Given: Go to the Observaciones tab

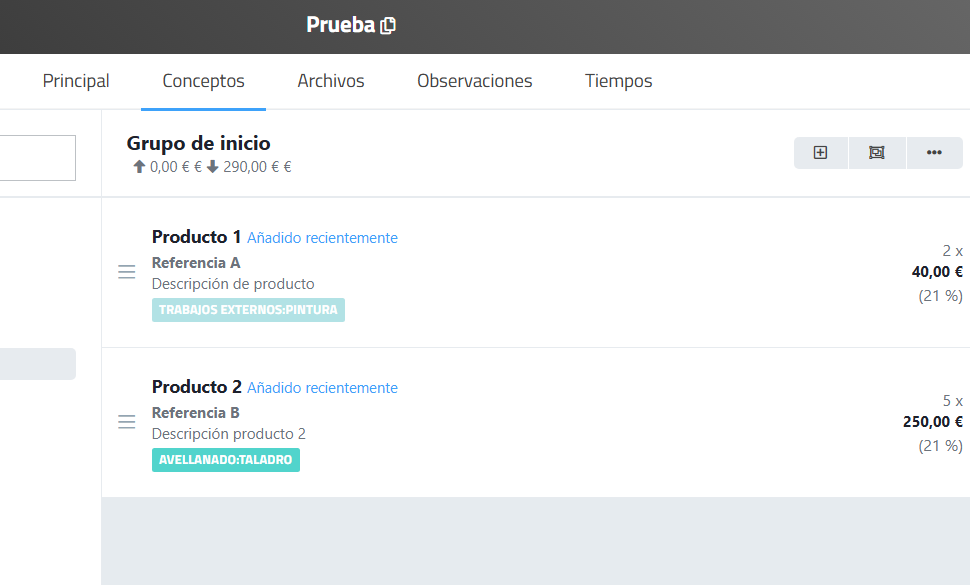Looking at the screenshot, I should (474, 81).
